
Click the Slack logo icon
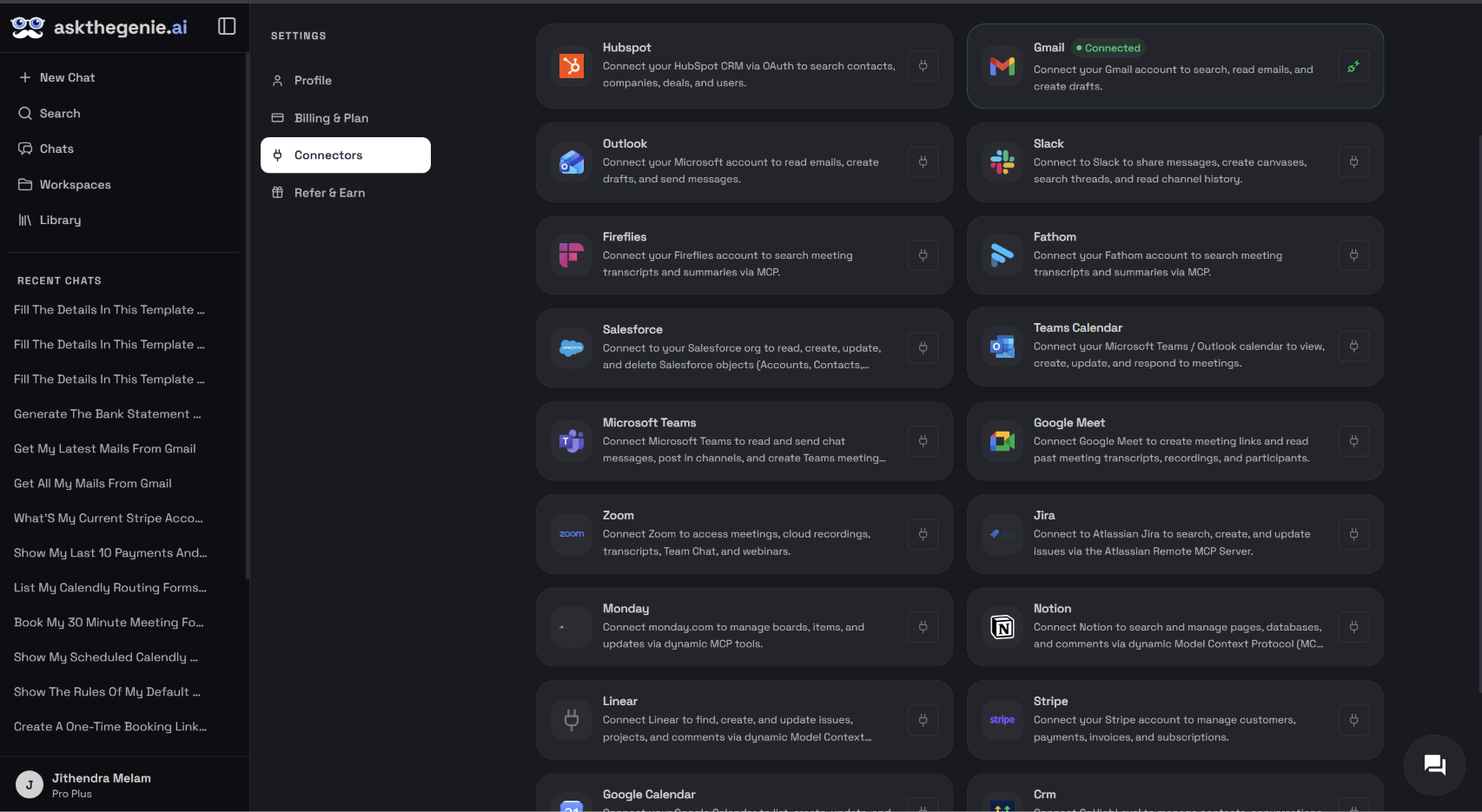tap(1002, 162)
